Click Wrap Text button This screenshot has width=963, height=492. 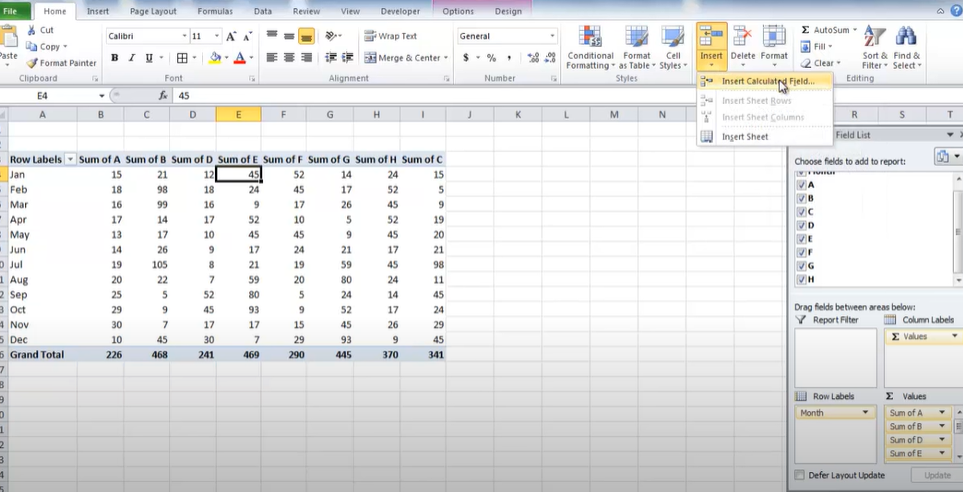[391, 36]
